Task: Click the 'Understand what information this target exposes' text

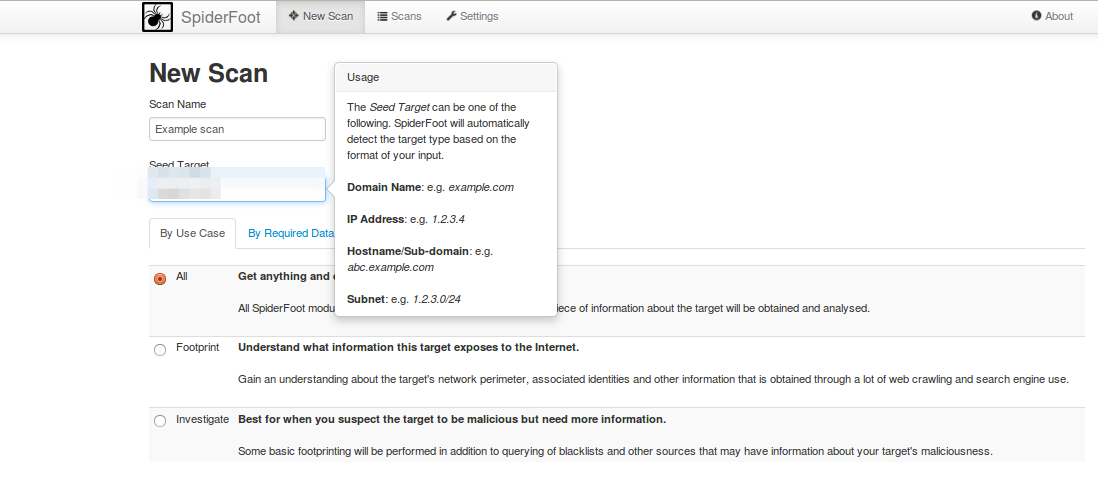Action: click(408, 347)
